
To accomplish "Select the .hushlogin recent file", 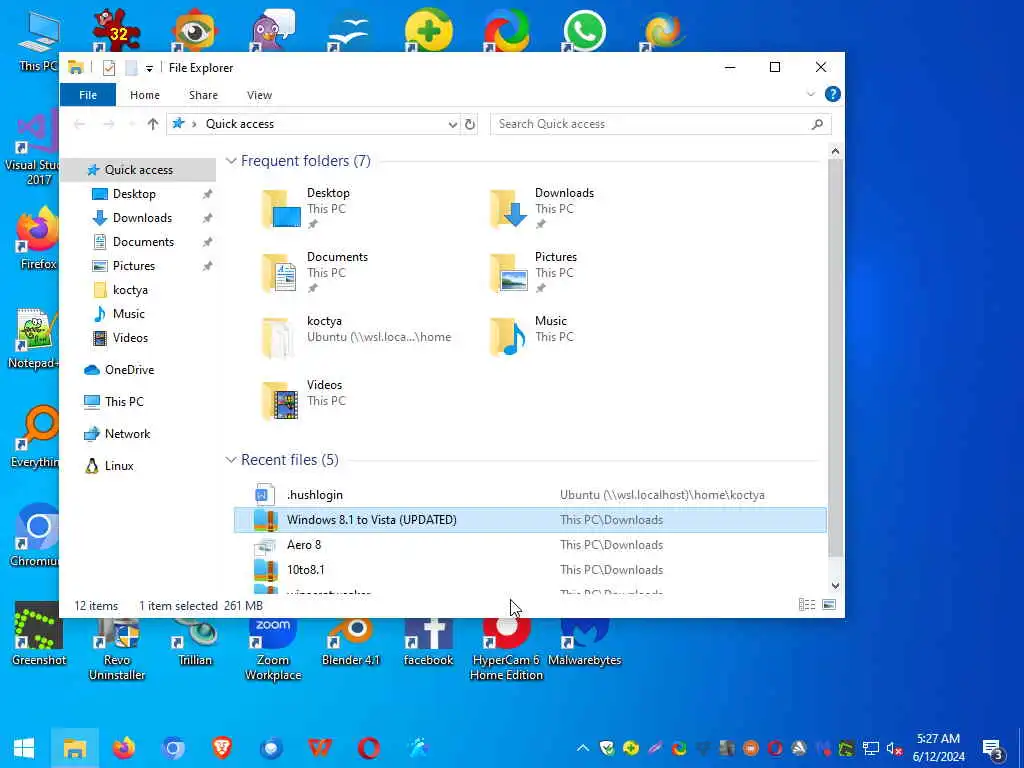I will pyautogui.click(x=530, y=495).
